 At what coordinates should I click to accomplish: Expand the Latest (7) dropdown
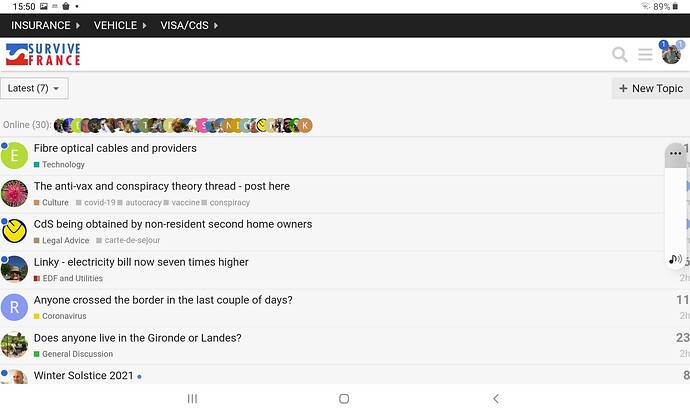34,88
